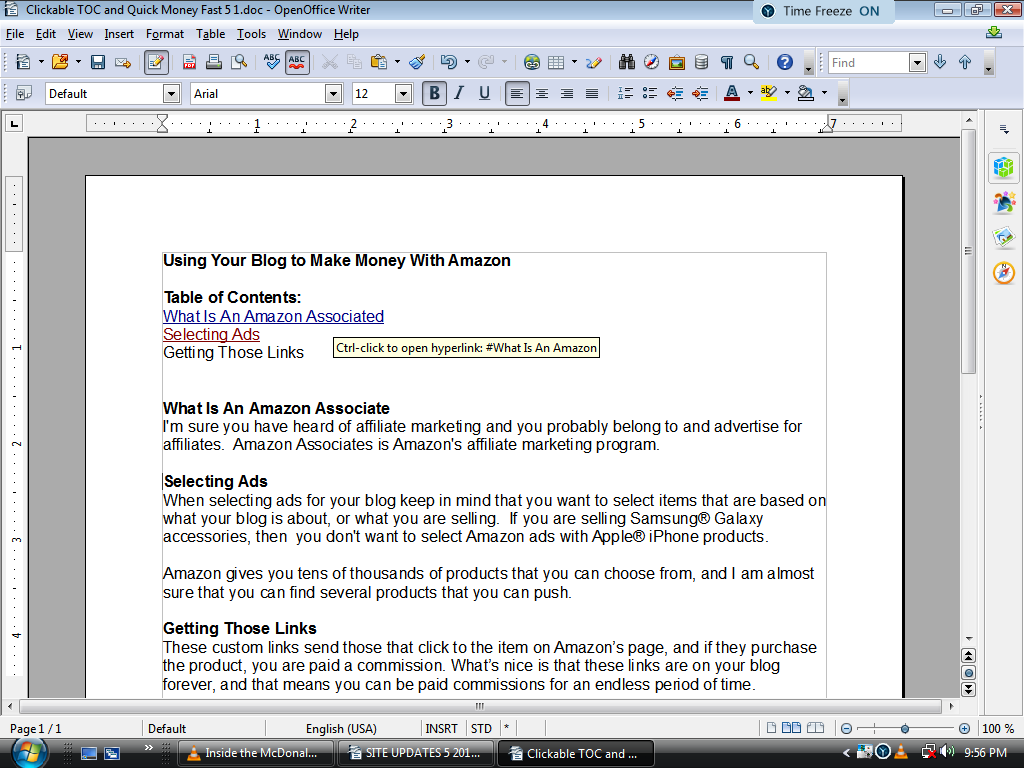The height and width of the screenshot is (768, 1024).
Task: Open Table insert dropdown arrow
Action: click(x=574, y=62)
